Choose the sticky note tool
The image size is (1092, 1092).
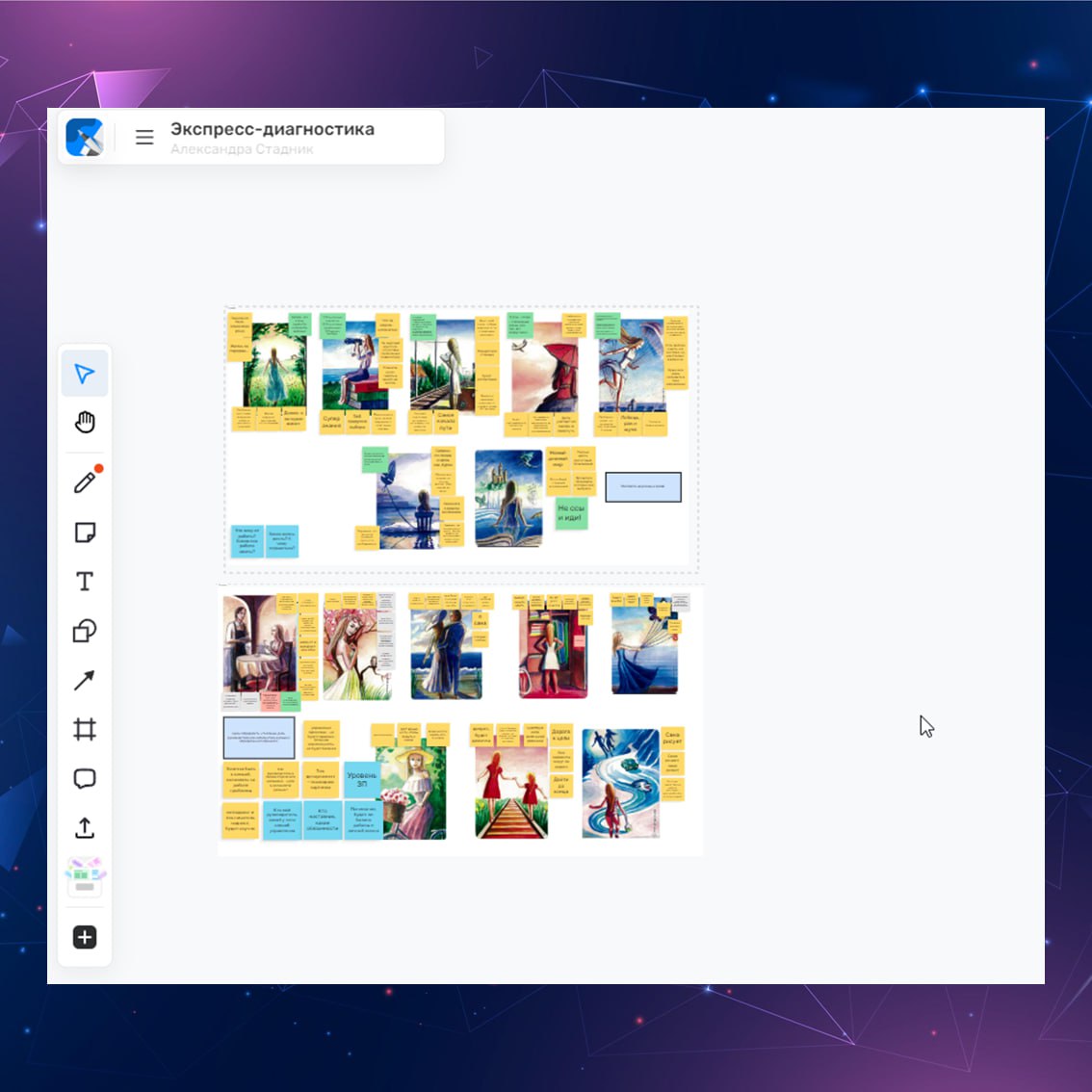(85, 533)
